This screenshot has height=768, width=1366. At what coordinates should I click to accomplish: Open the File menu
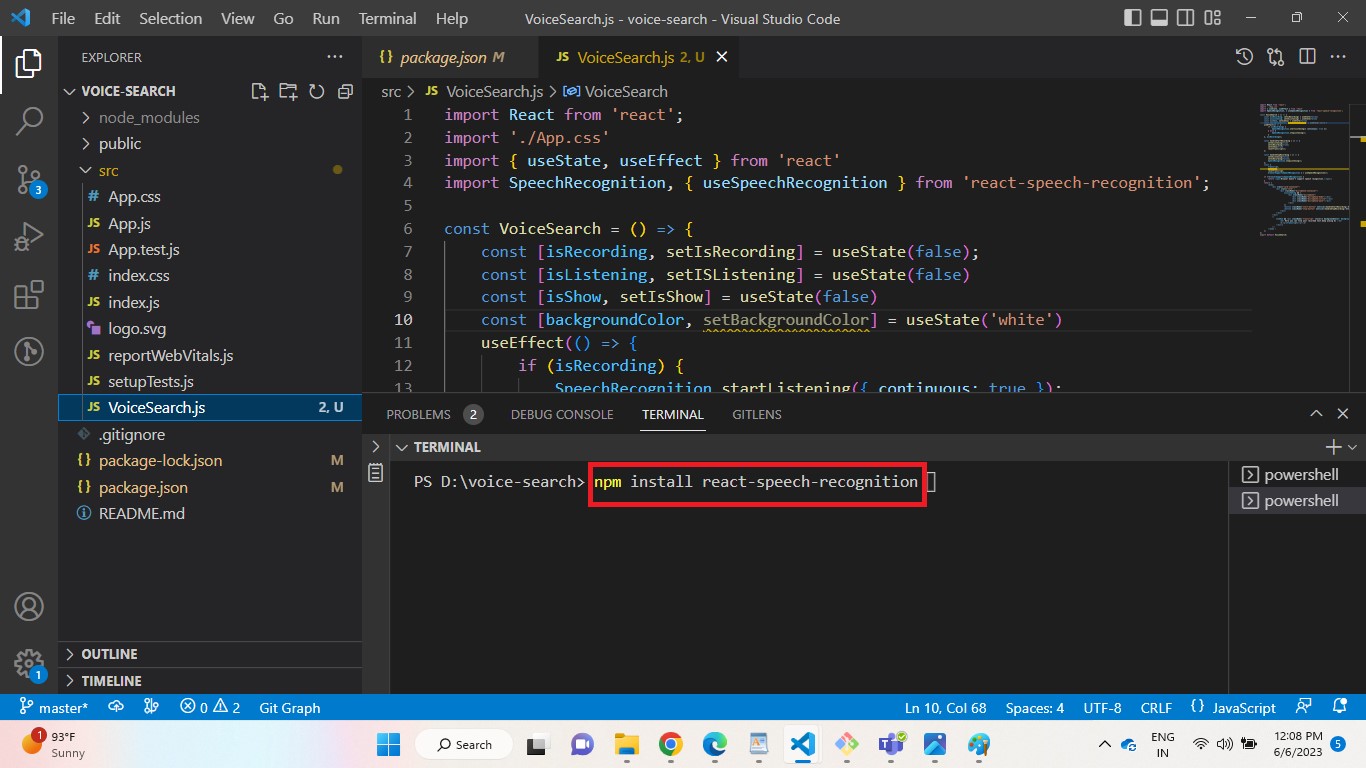coord(62,18)
